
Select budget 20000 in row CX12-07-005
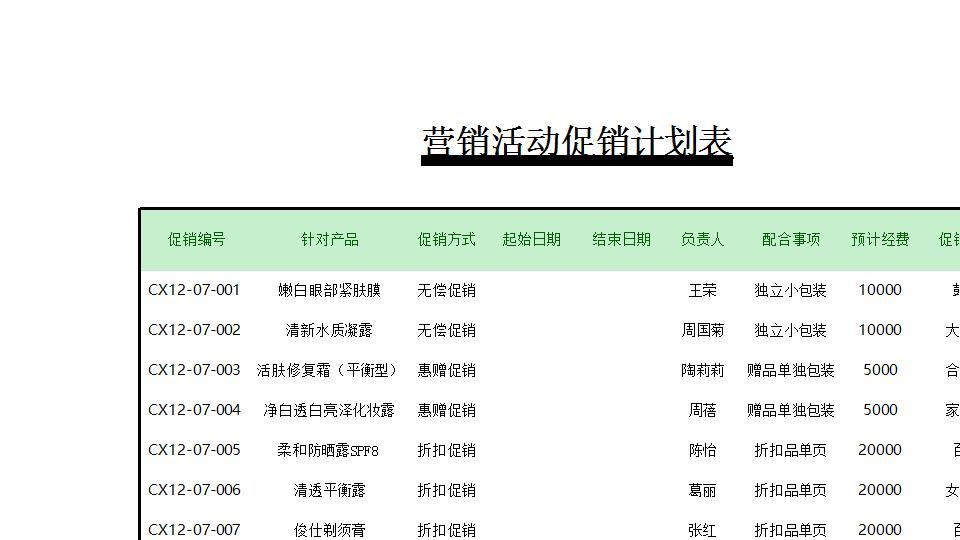pos(880,450)
